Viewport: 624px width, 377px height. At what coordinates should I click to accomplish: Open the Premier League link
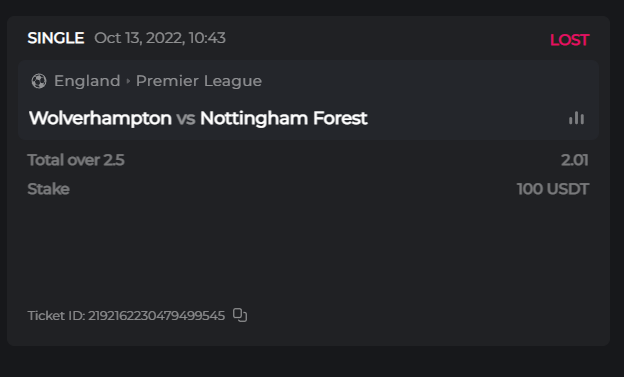199,81
